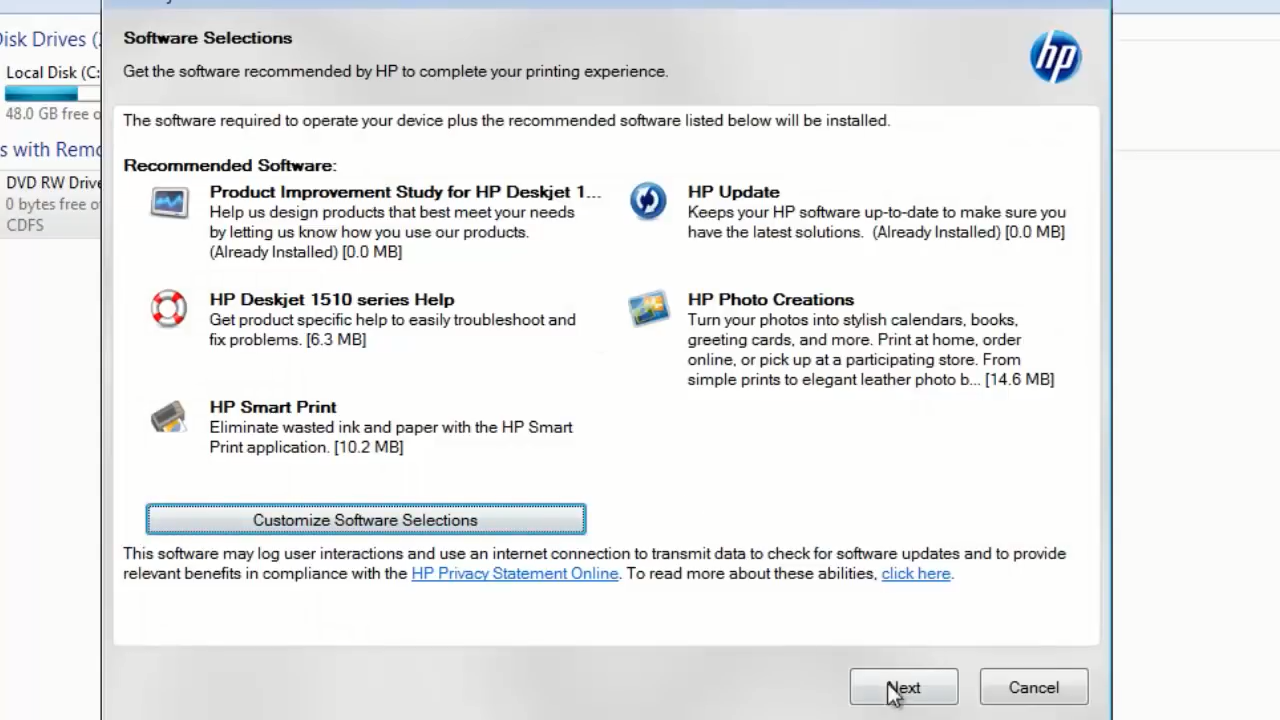Click the HP Smart Print description text
The image size is (1280, 720).
[391, 437]
